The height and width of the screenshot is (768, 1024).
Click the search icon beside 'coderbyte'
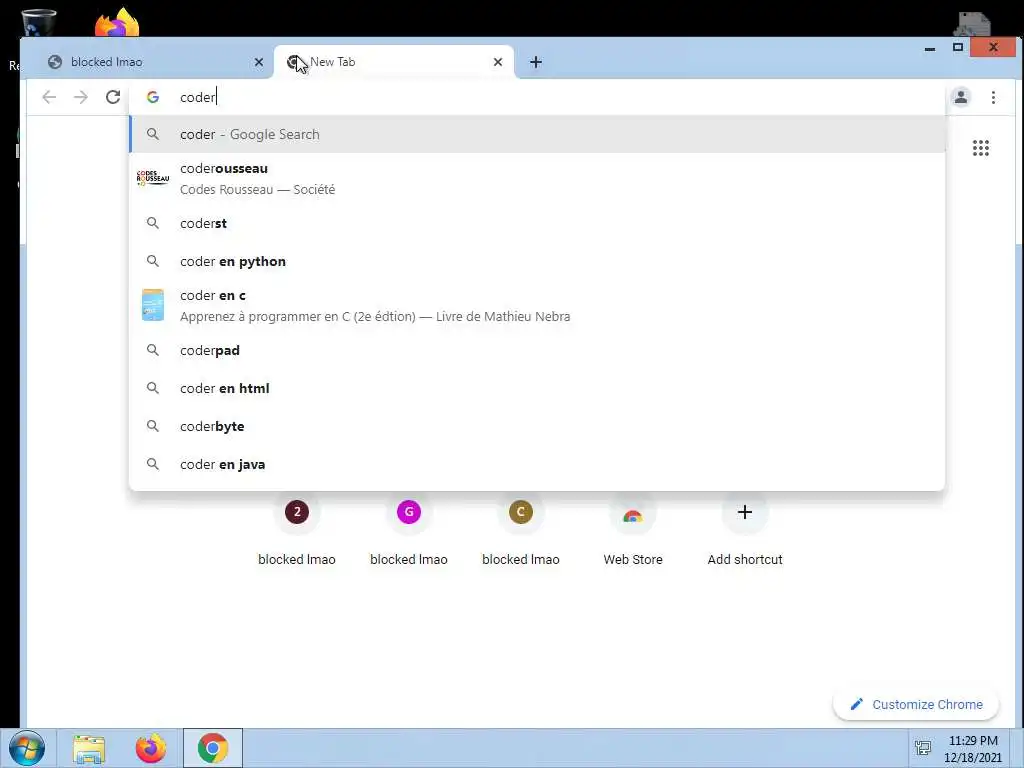153,426
